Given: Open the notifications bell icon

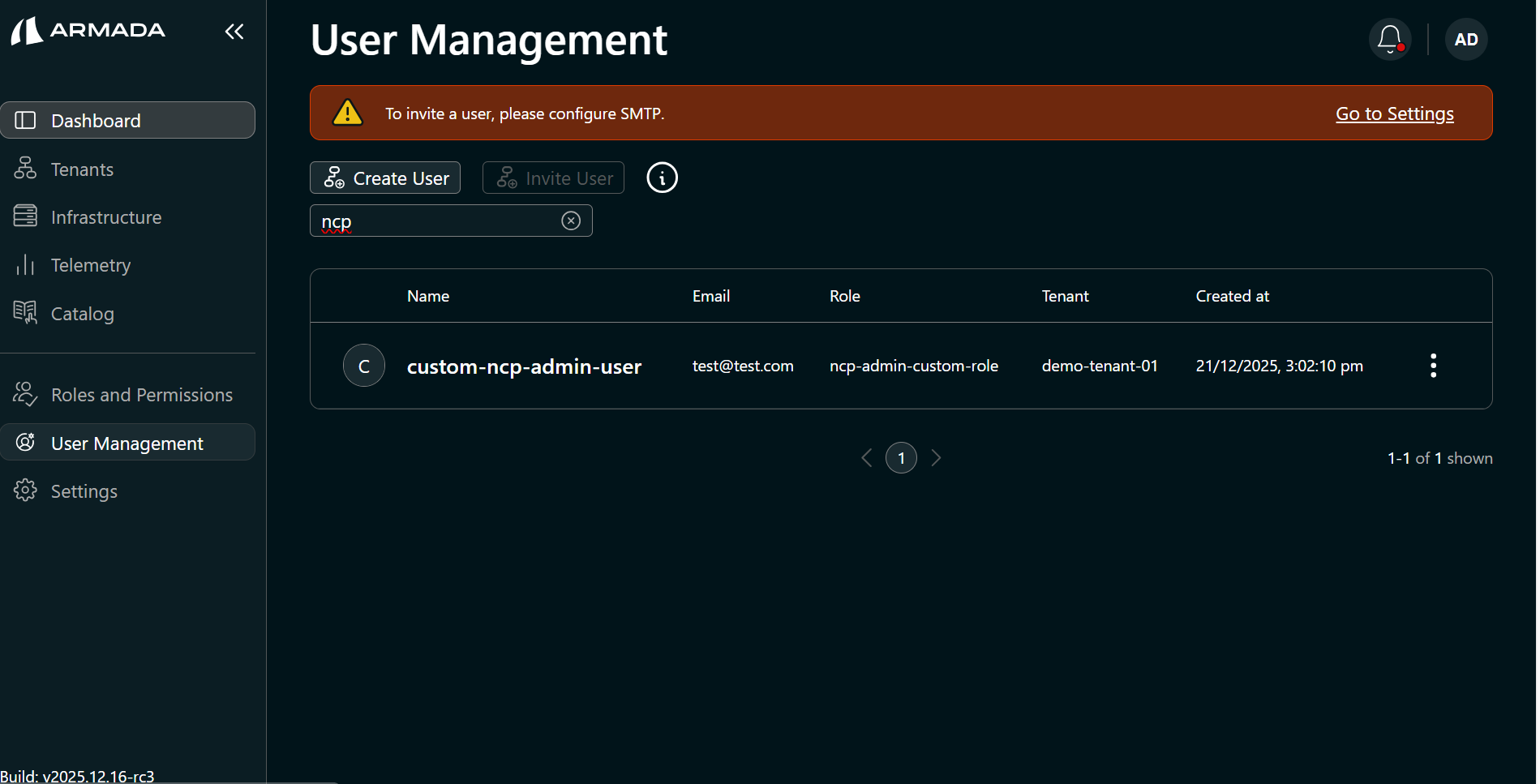Looking at the screenshot, I should [1389, 38].
